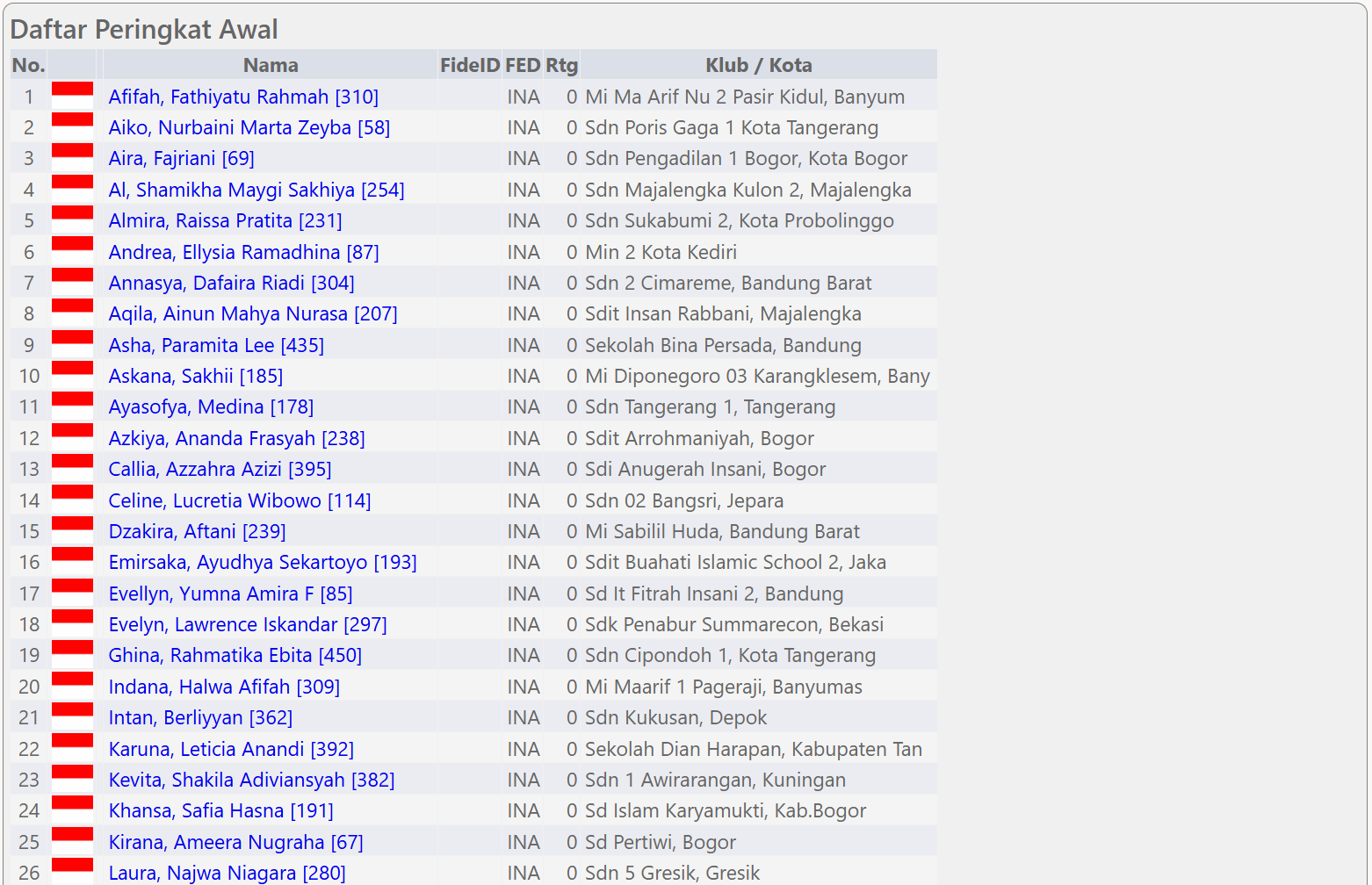Select club text Sd Islam Karyamukti, Kab.Bogor
The width and height of the screenshot is (1372, 885).
726,810
